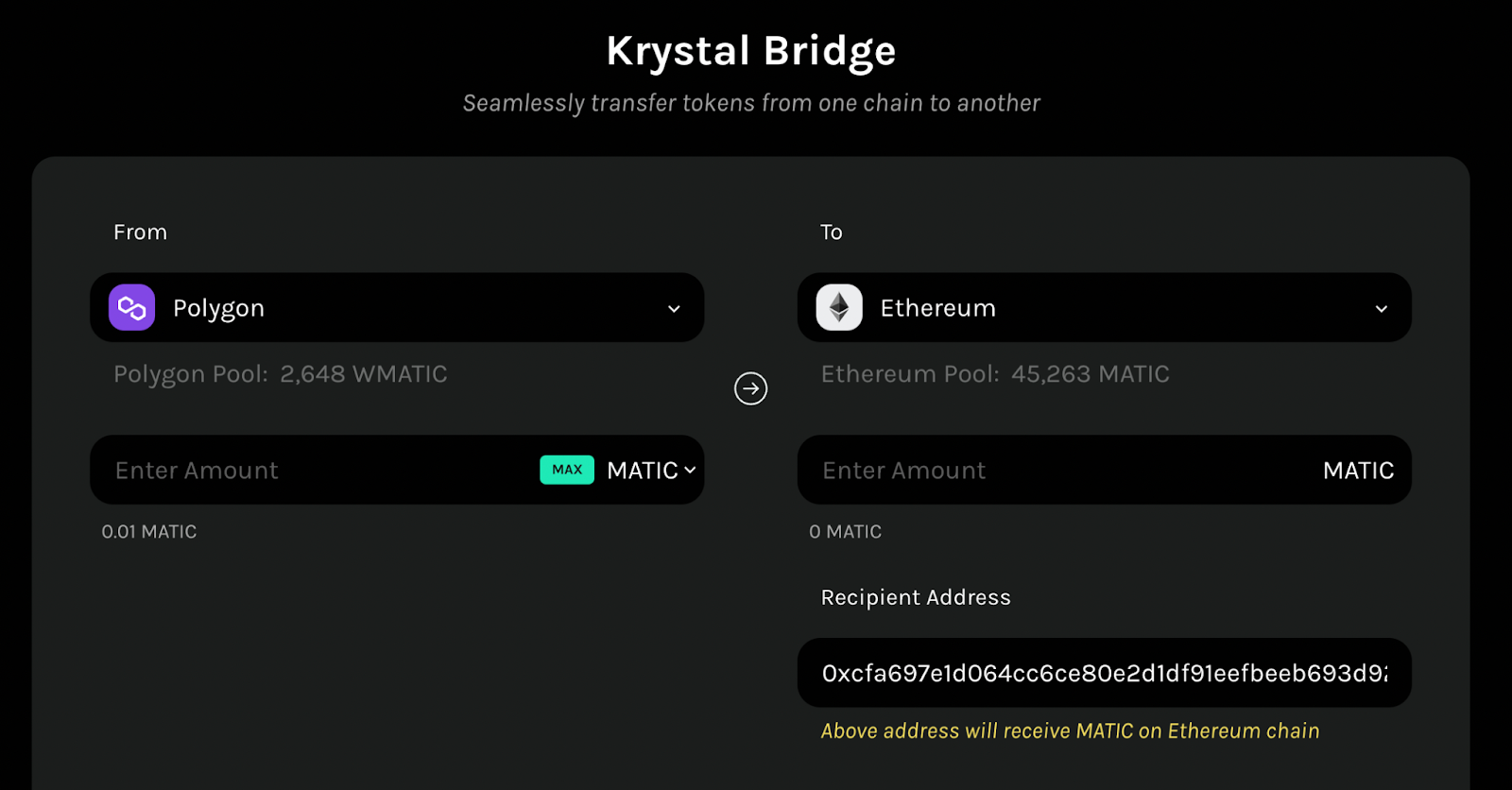Click the Recipient Address label
This screenshot has height=790, width=1512.
[916, 597]
